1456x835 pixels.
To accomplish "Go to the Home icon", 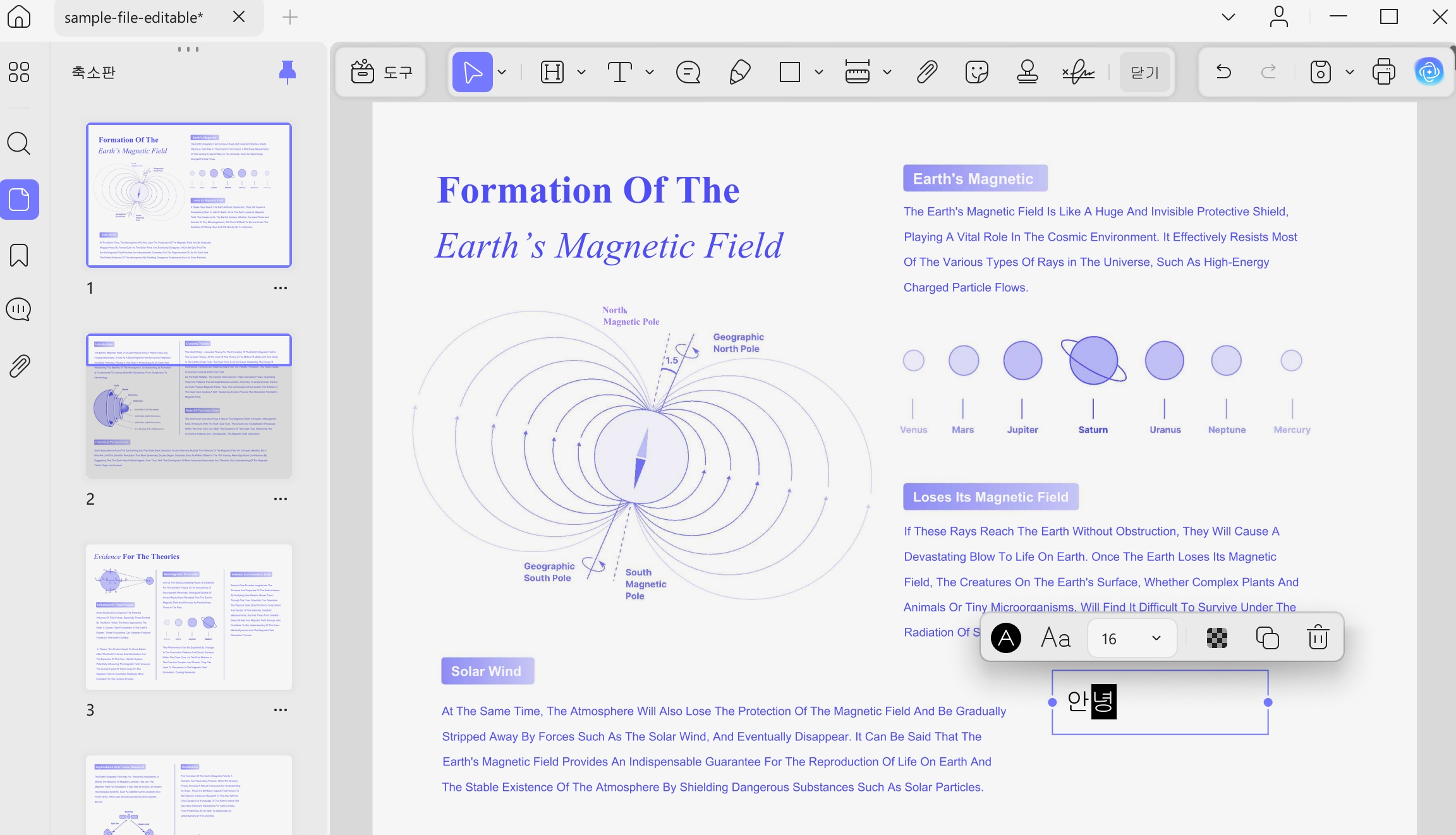I will click(x=19, y=17).
